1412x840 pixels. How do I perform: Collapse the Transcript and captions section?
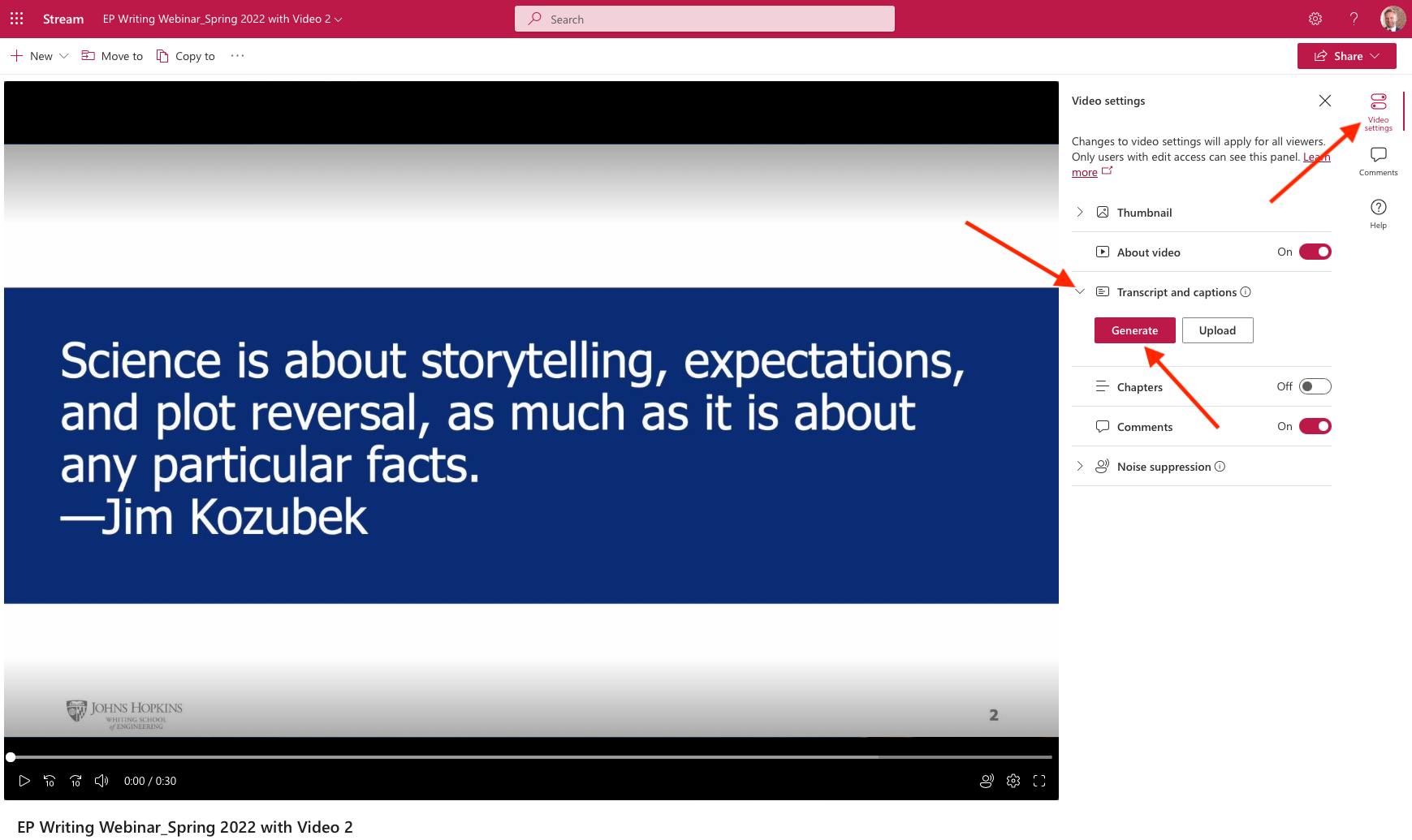click(x=1080, y=291)
